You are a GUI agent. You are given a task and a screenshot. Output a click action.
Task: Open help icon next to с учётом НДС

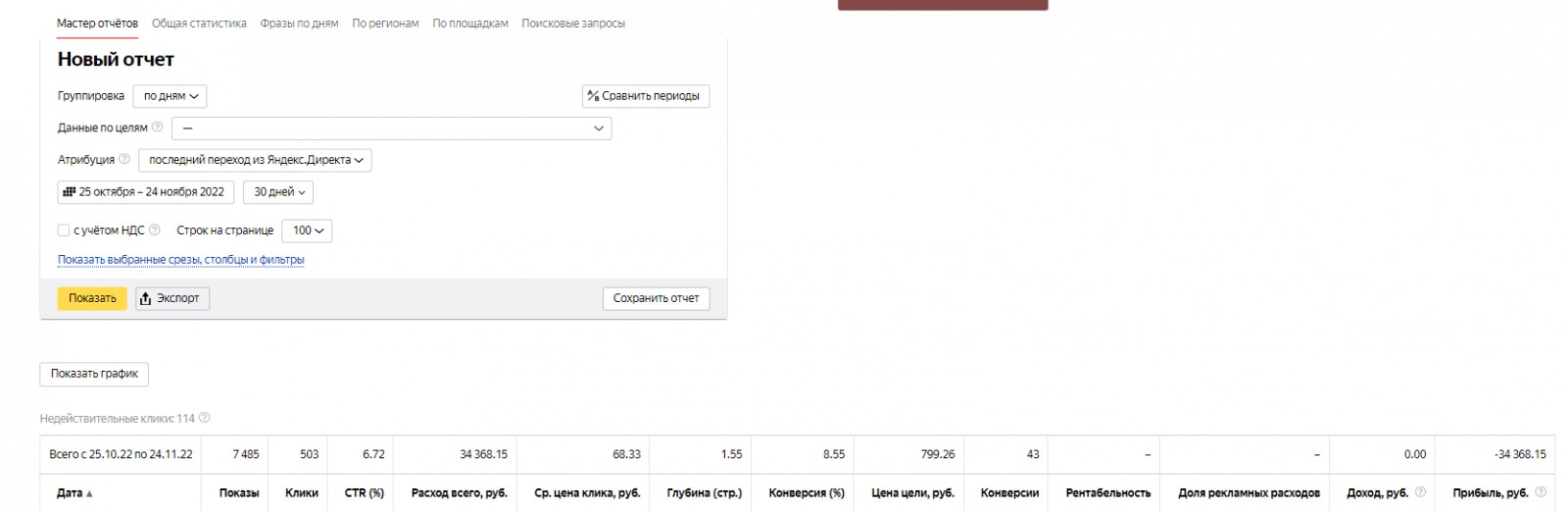tap(155, 230)
